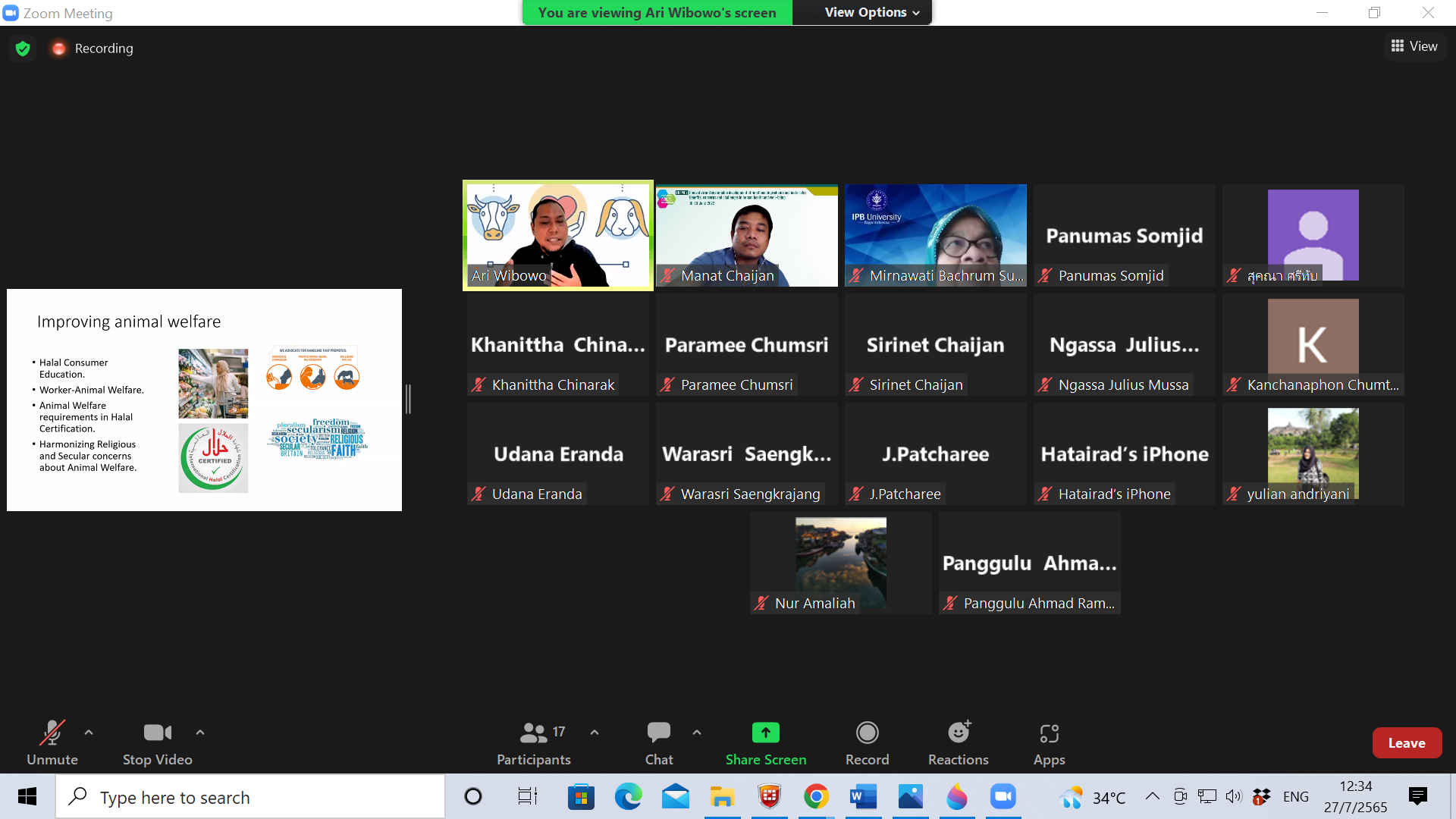The image size is (1456, 819).
Task: Open Zoom from the Windows taskbar
Action: (x=1003, y=796)
